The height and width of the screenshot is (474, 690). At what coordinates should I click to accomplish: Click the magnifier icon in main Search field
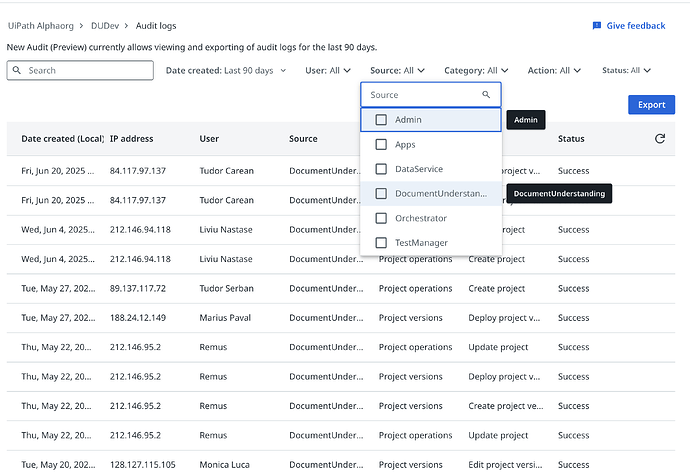[17, 70]
